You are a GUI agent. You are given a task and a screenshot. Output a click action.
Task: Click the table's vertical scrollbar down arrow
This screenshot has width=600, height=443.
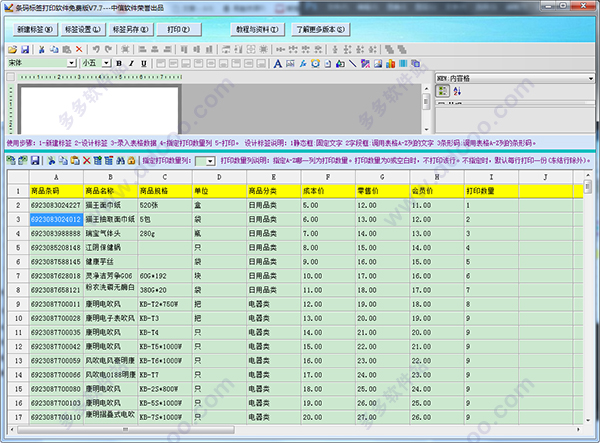click(x=588, y=420)
